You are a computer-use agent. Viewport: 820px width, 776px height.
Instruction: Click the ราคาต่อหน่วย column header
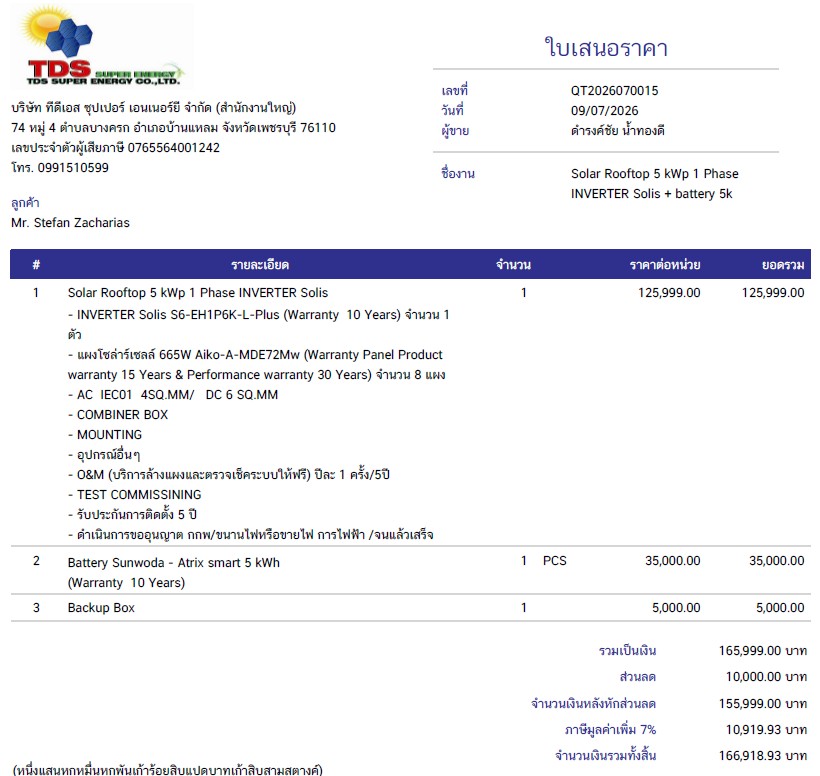click(665, 265)
